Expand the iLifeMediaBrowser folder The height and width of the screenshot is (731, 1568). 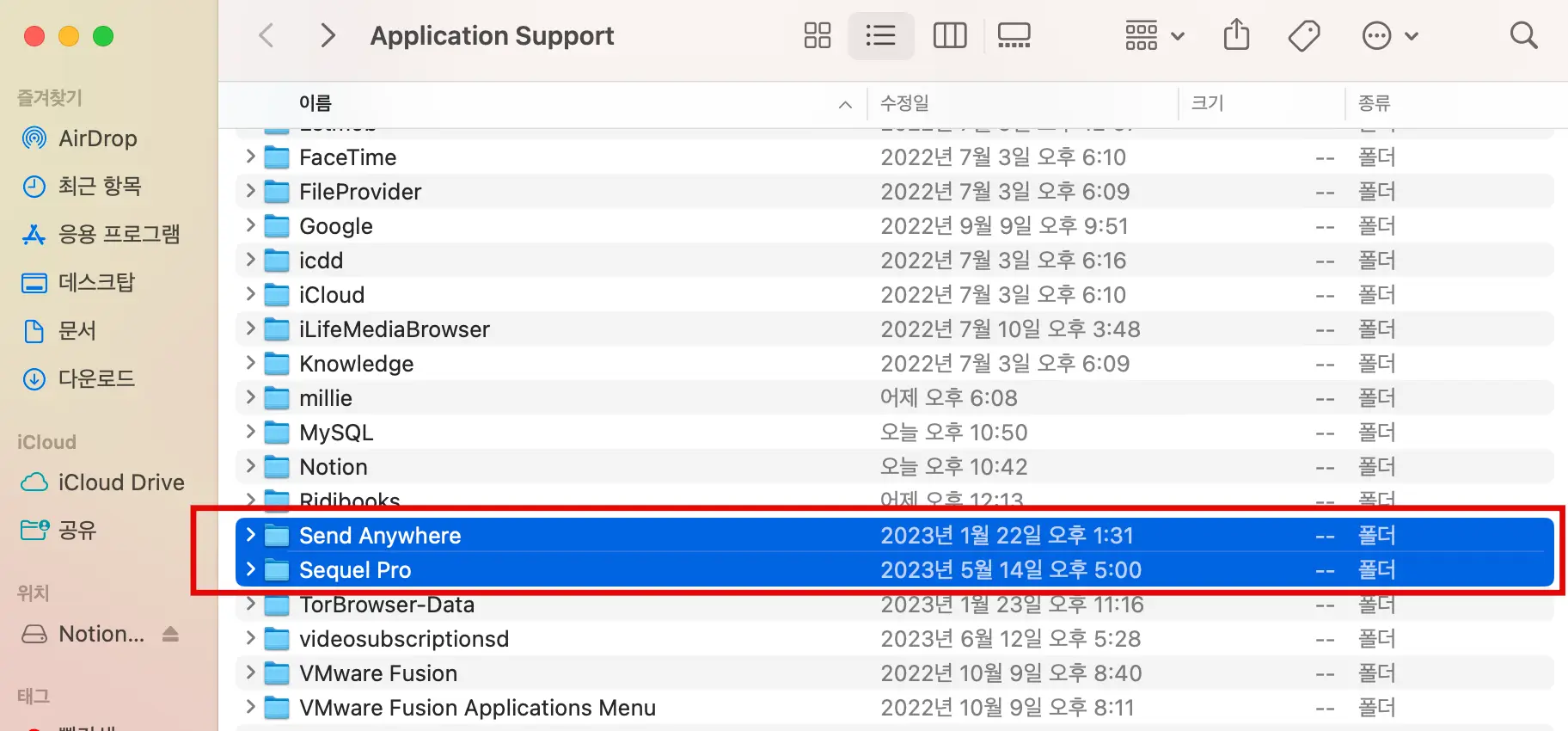(250, 329)
